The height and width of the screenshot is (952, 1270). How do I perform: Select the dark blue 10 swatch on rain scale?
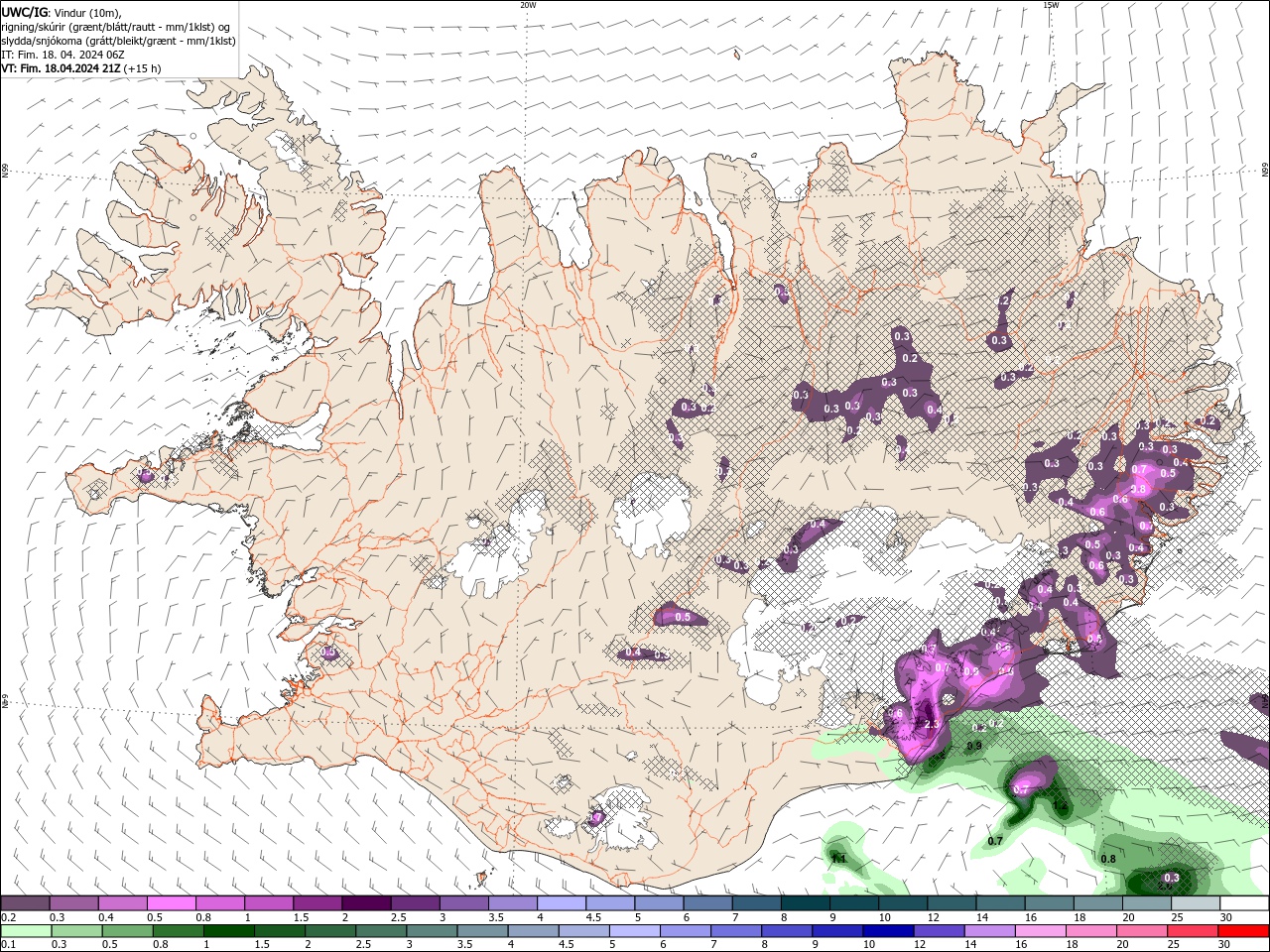(888, 931)
